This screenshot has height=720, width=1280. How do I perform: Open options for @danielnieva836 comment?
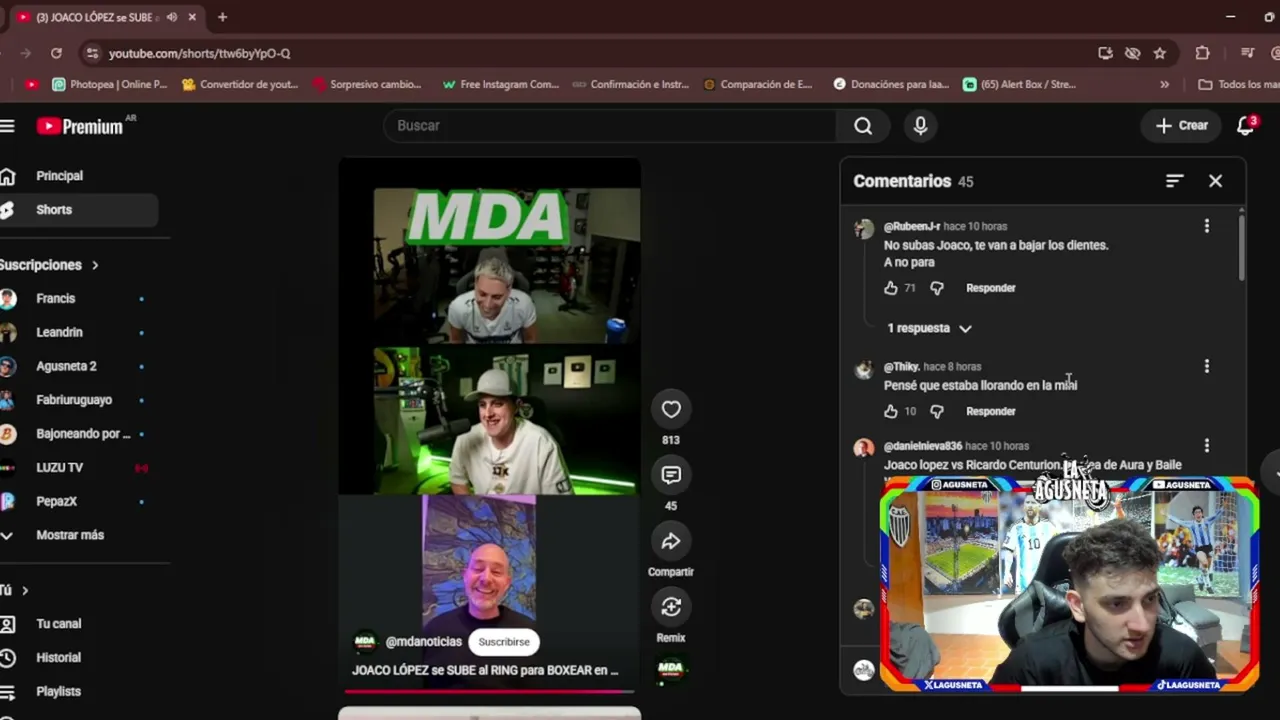(1206, 445)
